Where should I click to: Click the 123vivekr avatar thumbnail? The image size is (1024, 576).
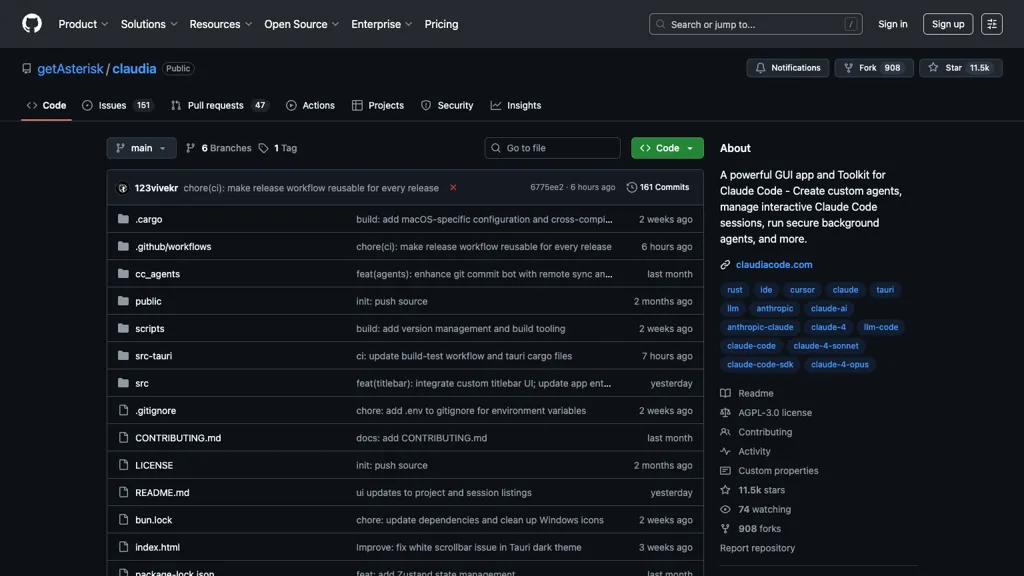(x=122, y=188)
